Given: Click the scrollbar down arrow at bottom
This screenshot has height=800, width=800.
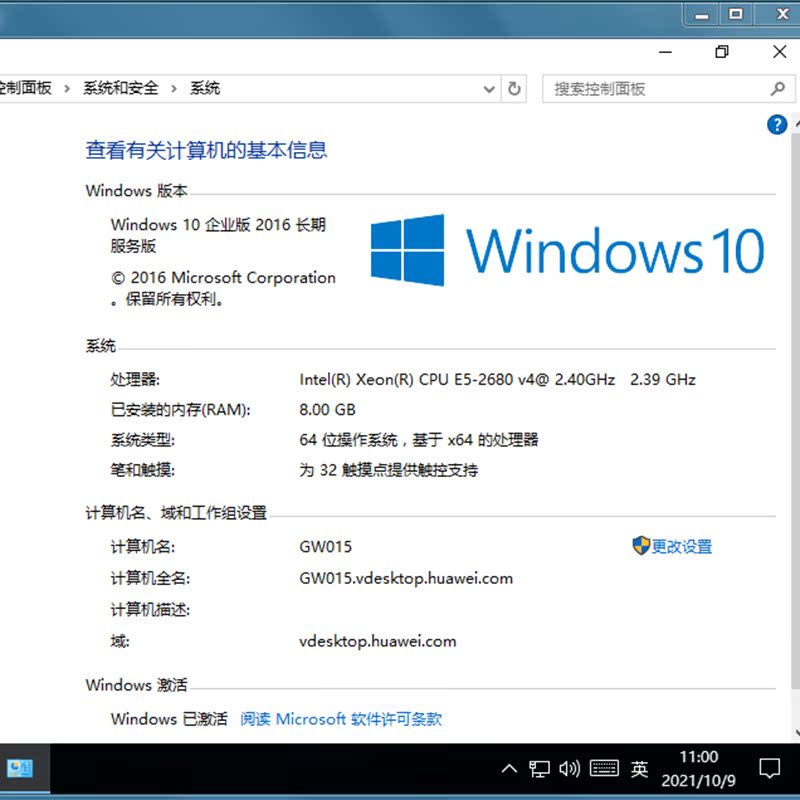Looking at the screenshot, I should click(x=797, y=733).
